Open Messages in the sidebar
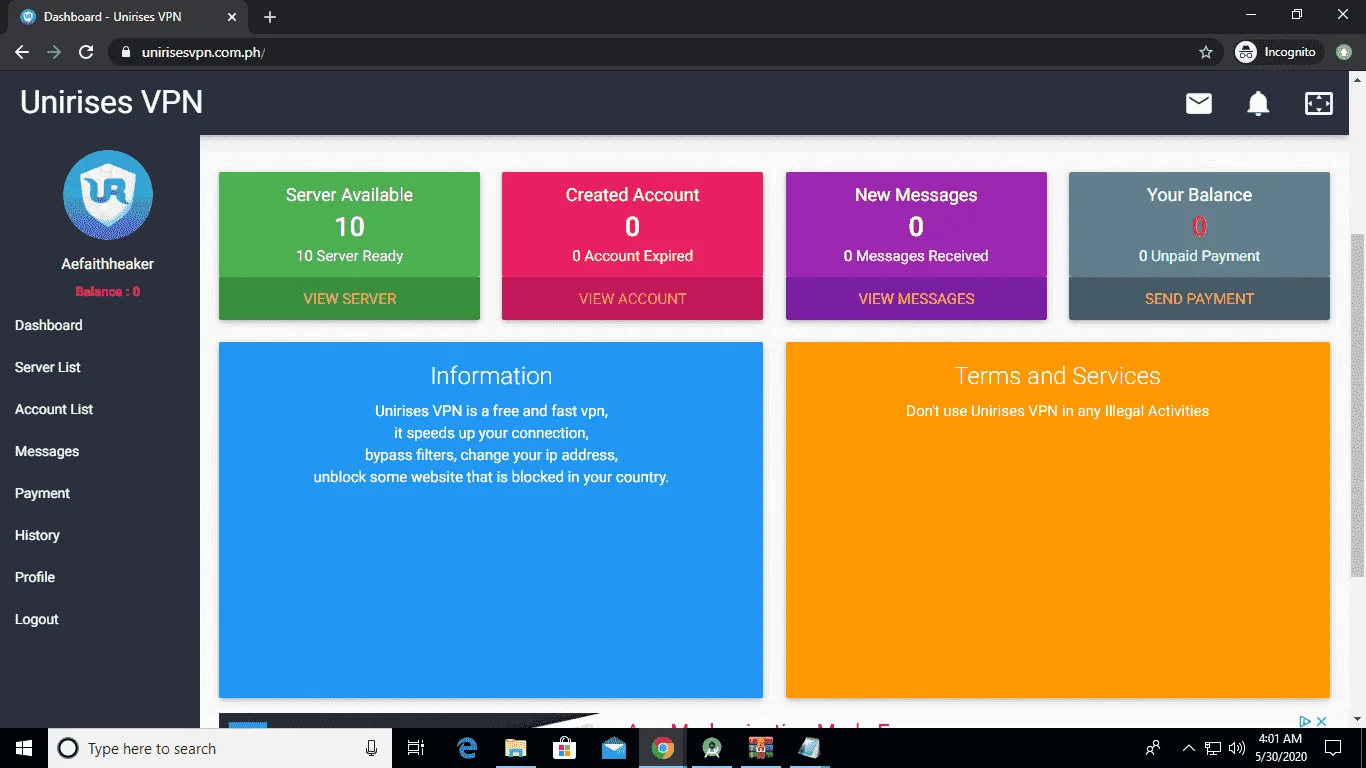 pos(47,451)
